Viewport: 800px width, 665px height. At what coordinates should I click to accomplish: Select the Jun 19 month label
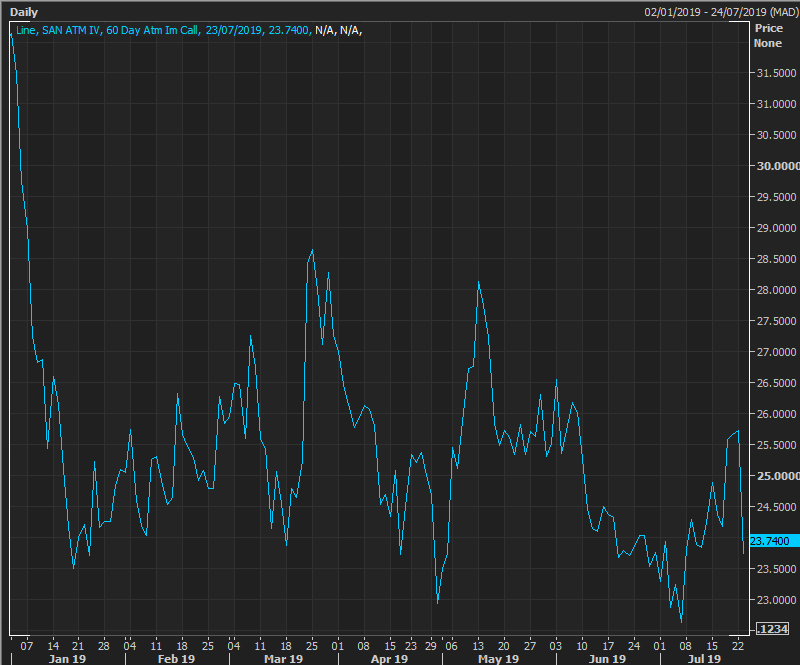tap(606, 659)
